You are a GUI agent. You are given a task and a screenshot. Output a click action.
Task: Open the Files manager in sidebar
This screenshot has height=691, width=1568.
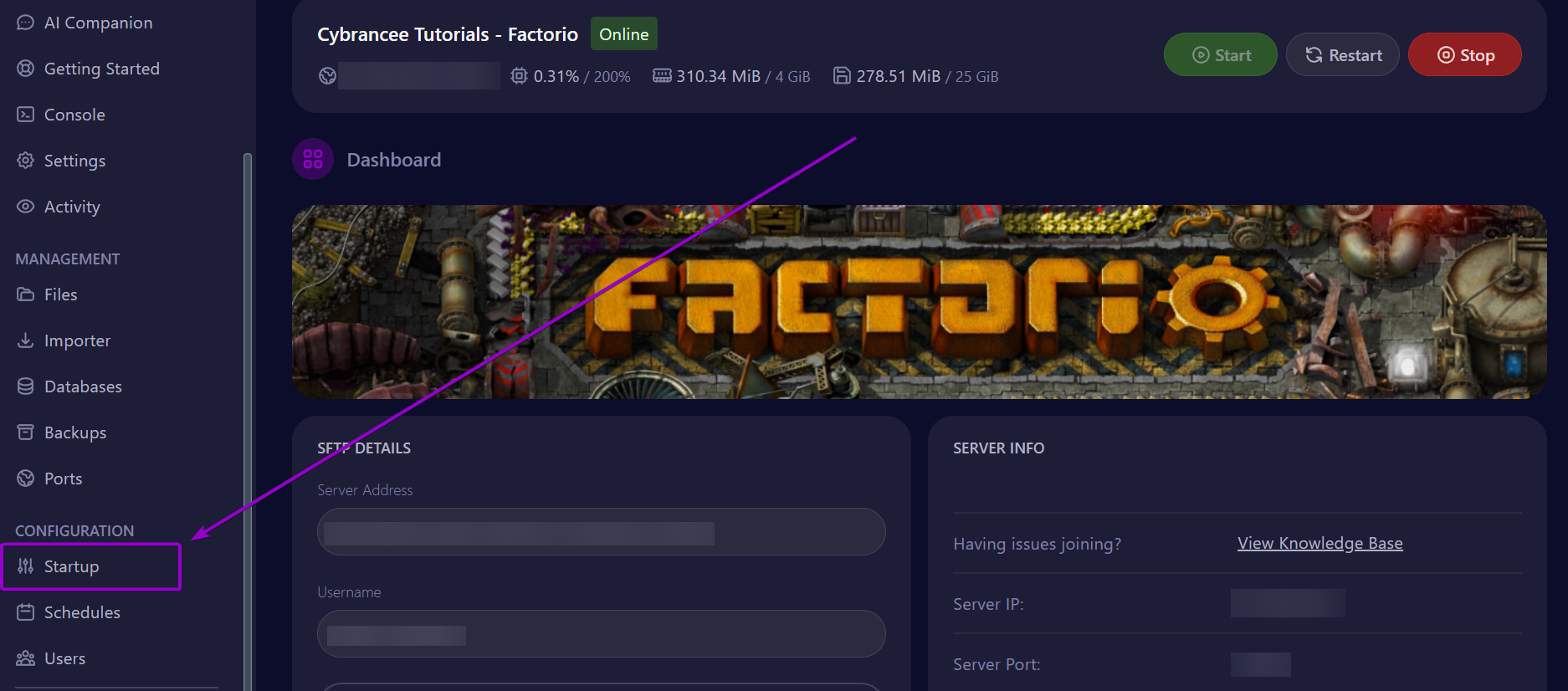(60, 294)
